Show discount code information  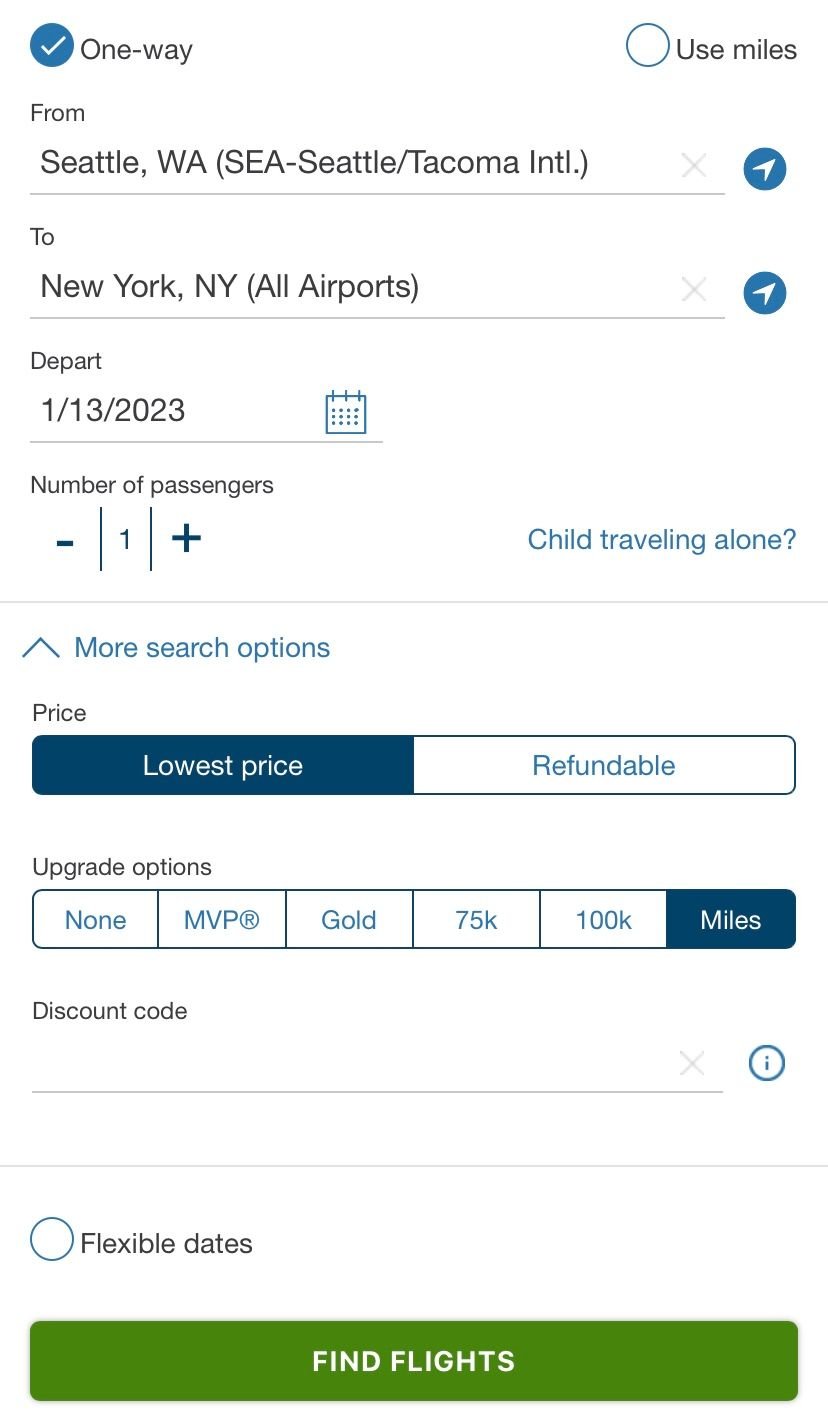tap(767, 1064)
